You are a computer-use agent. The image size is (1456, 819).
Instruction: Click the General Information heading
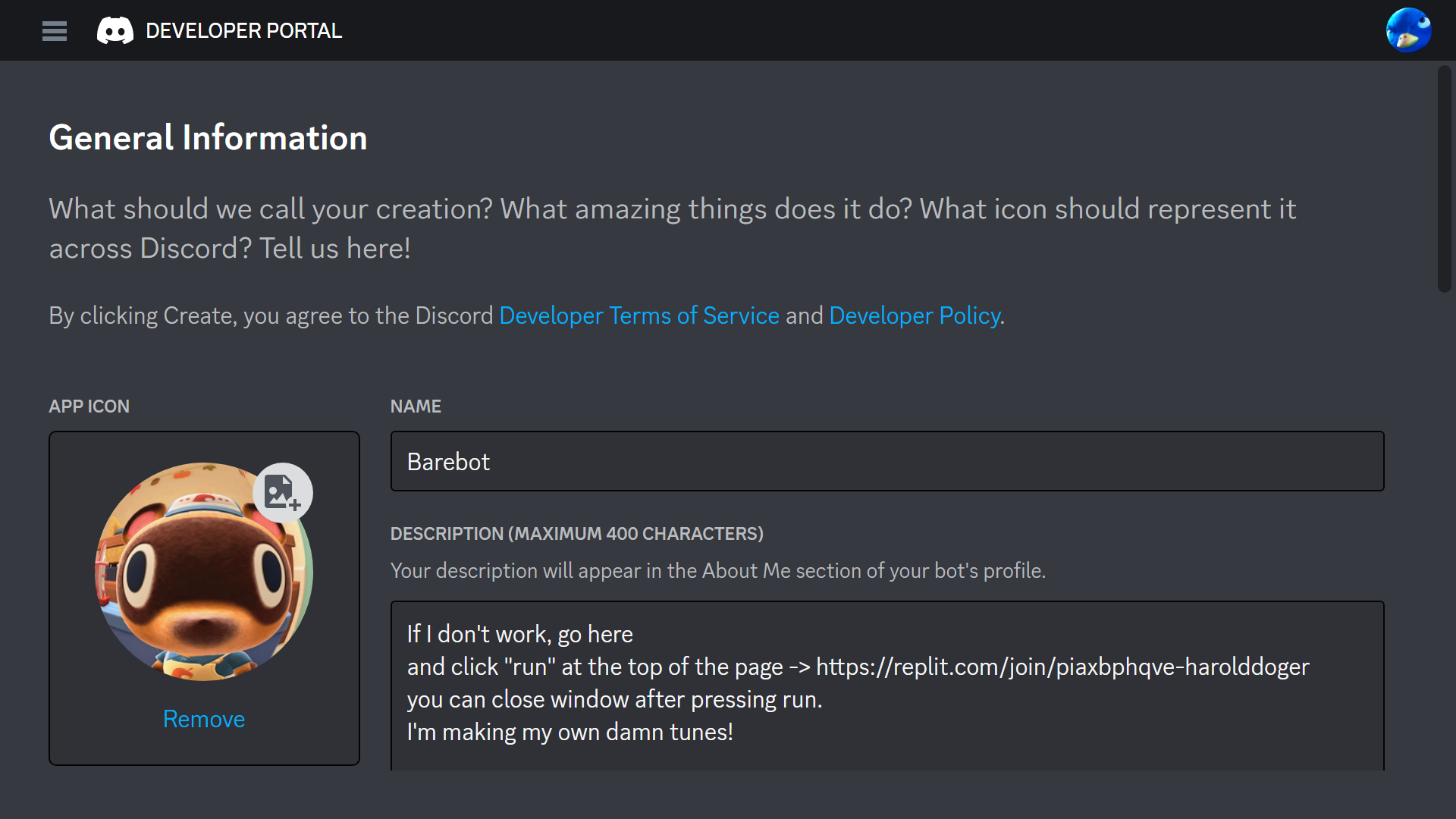[208, 138]
